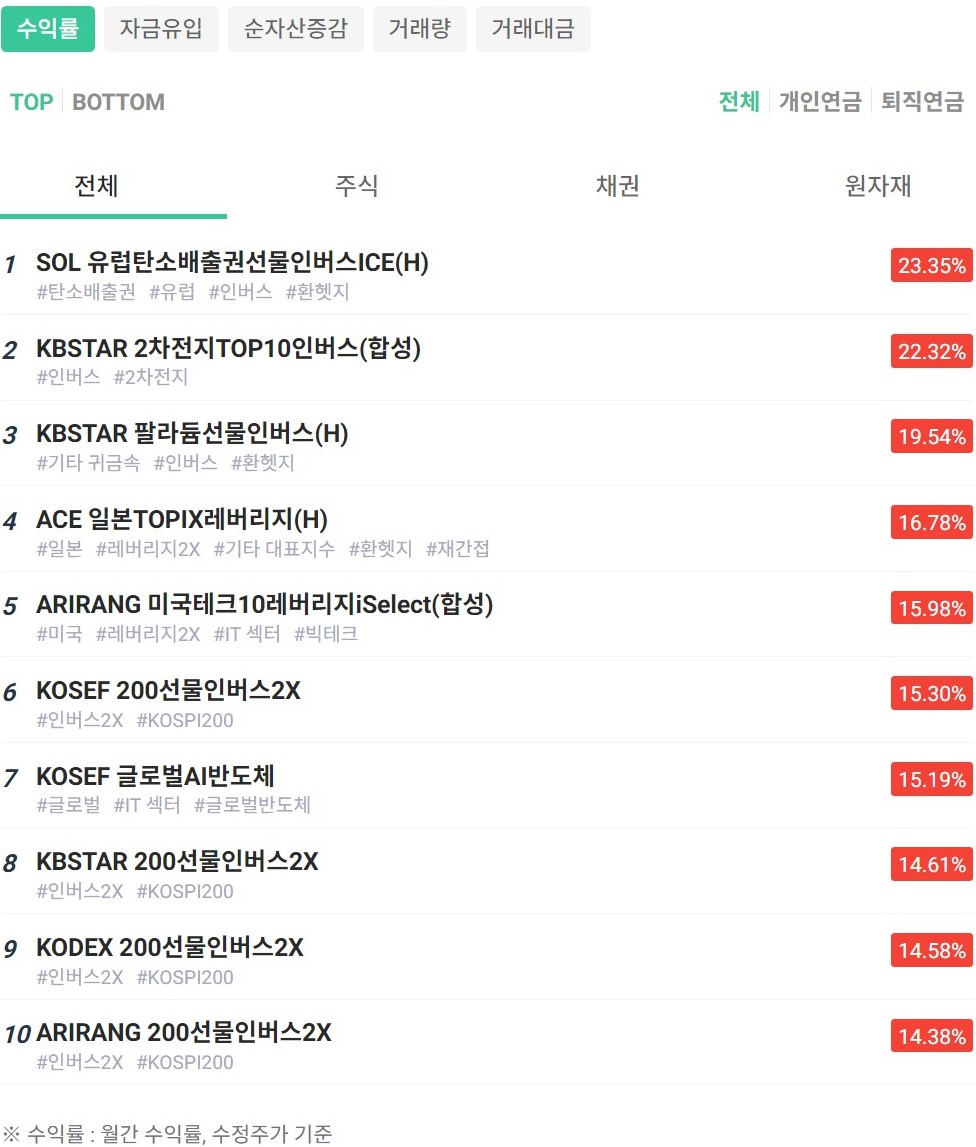Image resolution: width=976 pixels, height=1147 pixels.
Task: Open ACE 일본TOPIX레버리지(H) listing
Action: [x=182, y=520]
